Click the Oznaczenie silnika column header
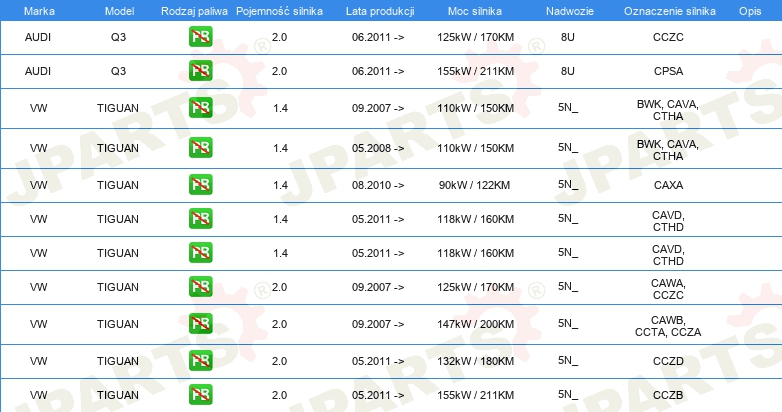The height and width of the screenshot is (412, 782). coord(670,11)
